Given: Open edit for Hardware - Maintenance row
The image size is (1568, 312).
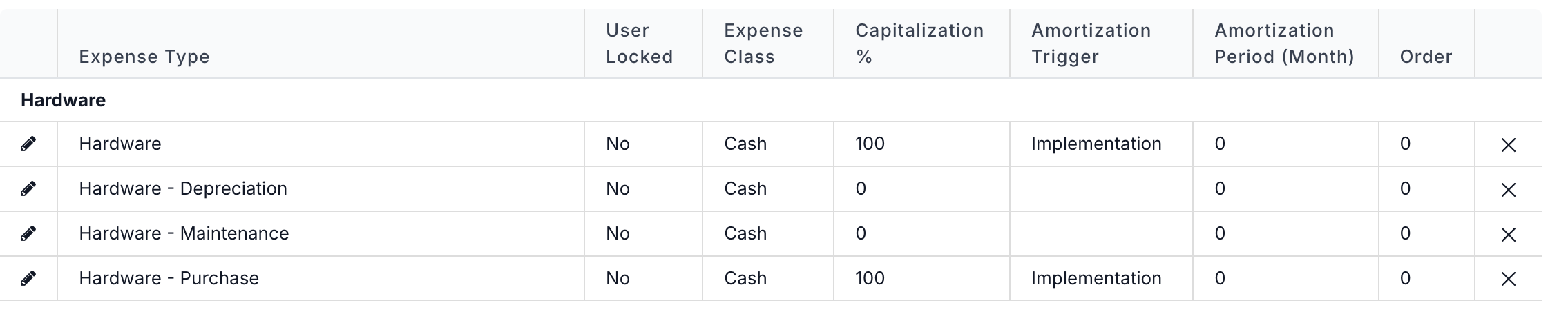Looking at the screenshot, I should tap(28, 233).
